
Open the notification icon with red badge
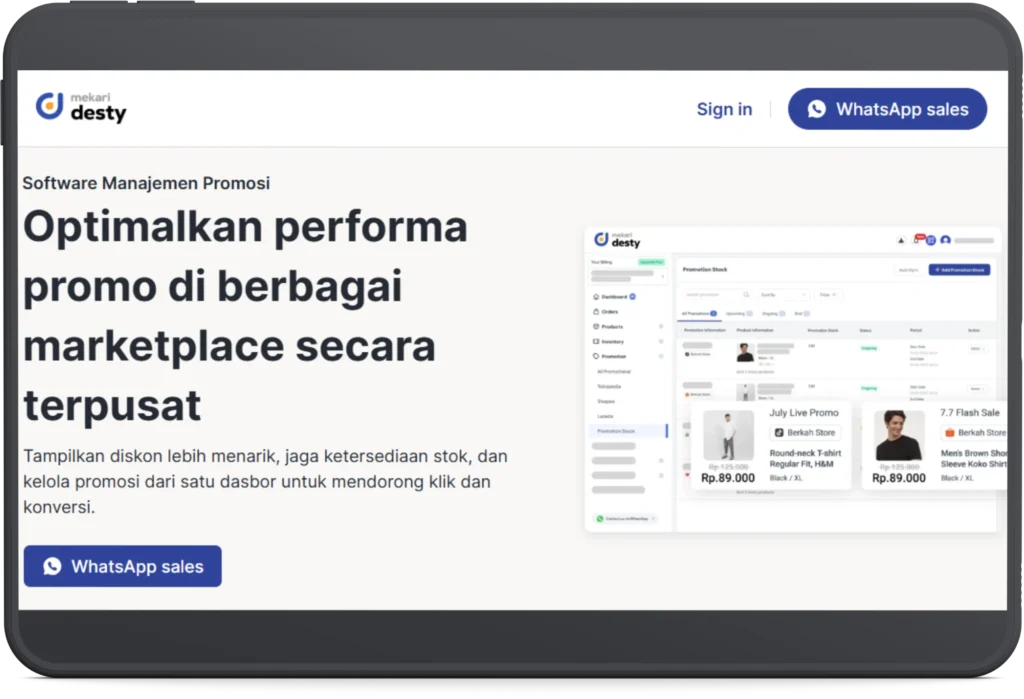916,240
